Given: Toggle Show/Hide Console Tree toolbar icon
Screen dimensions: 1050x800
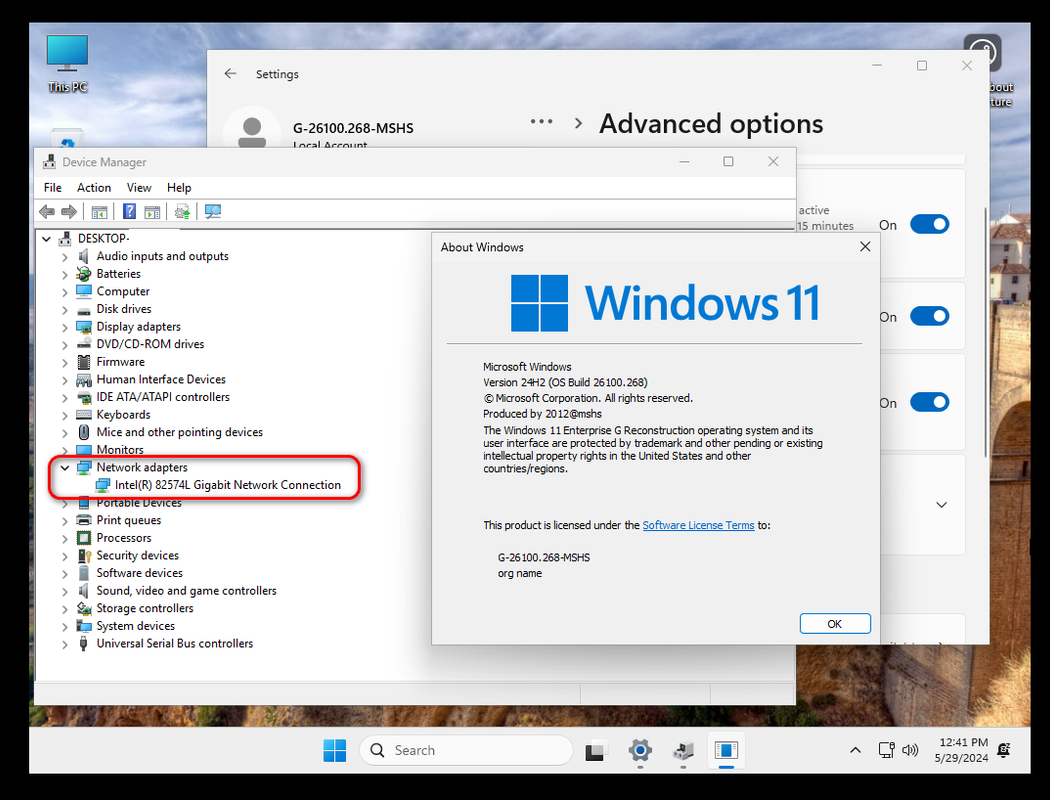Looking at the screenshot, I should [99, 212].
